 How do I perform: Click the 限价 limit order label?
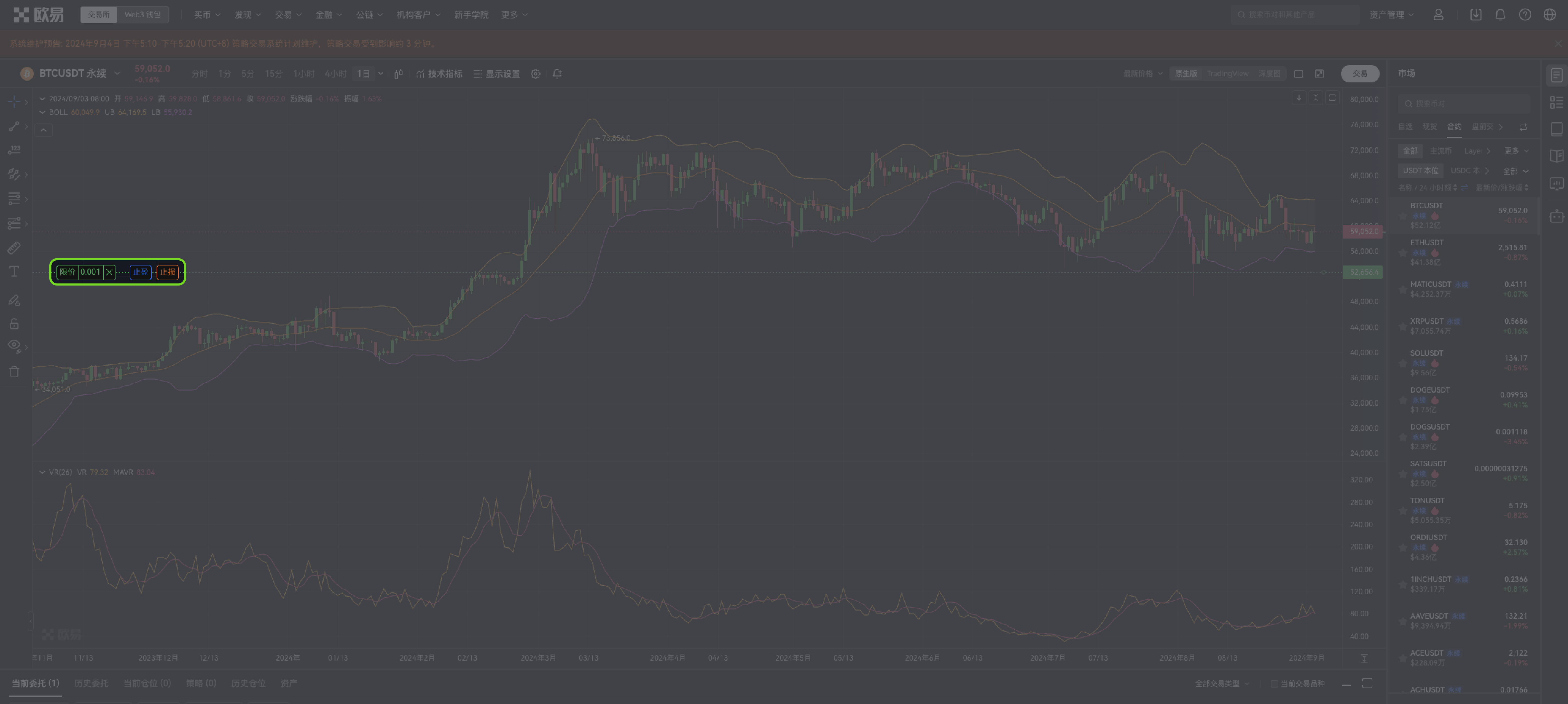[x=68, y=272]
